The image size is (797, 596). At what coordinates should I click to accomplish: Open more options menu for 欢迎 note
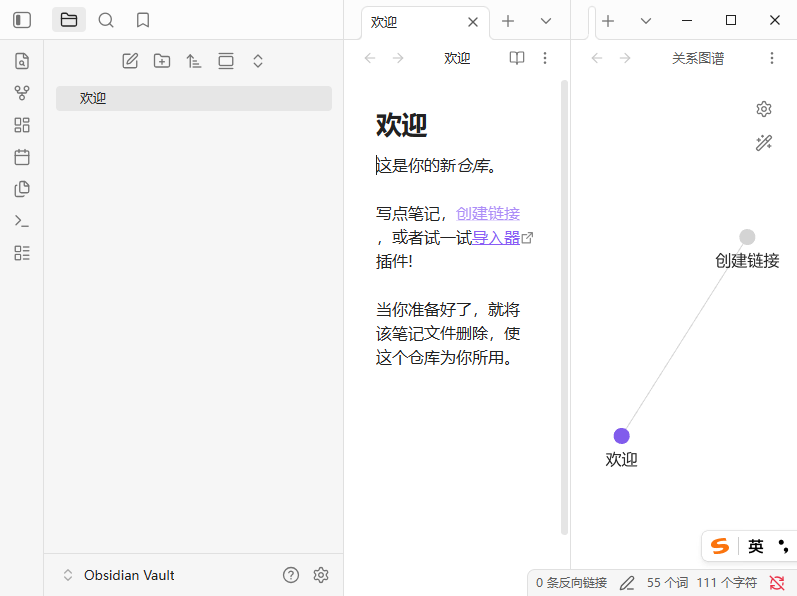pyautogui.click(x=545, y=58)
